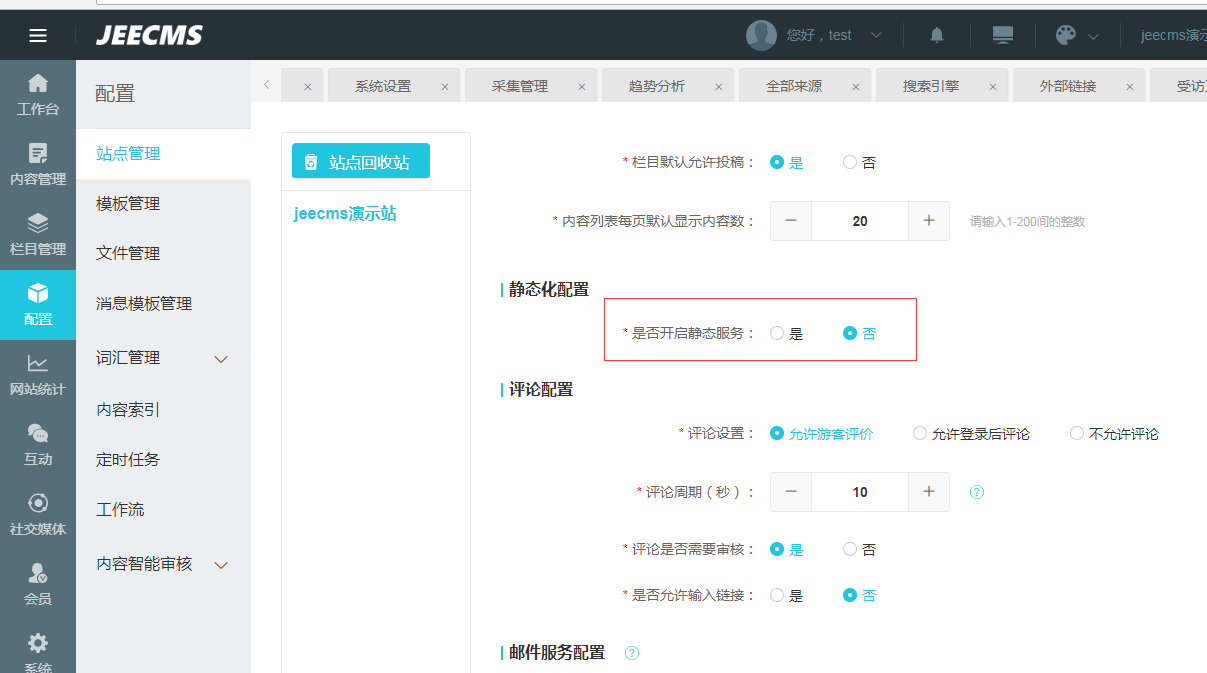Select the jeecms演示站 site link
The width and height of the screenshot is (1207, 673).
click(345, 214)
